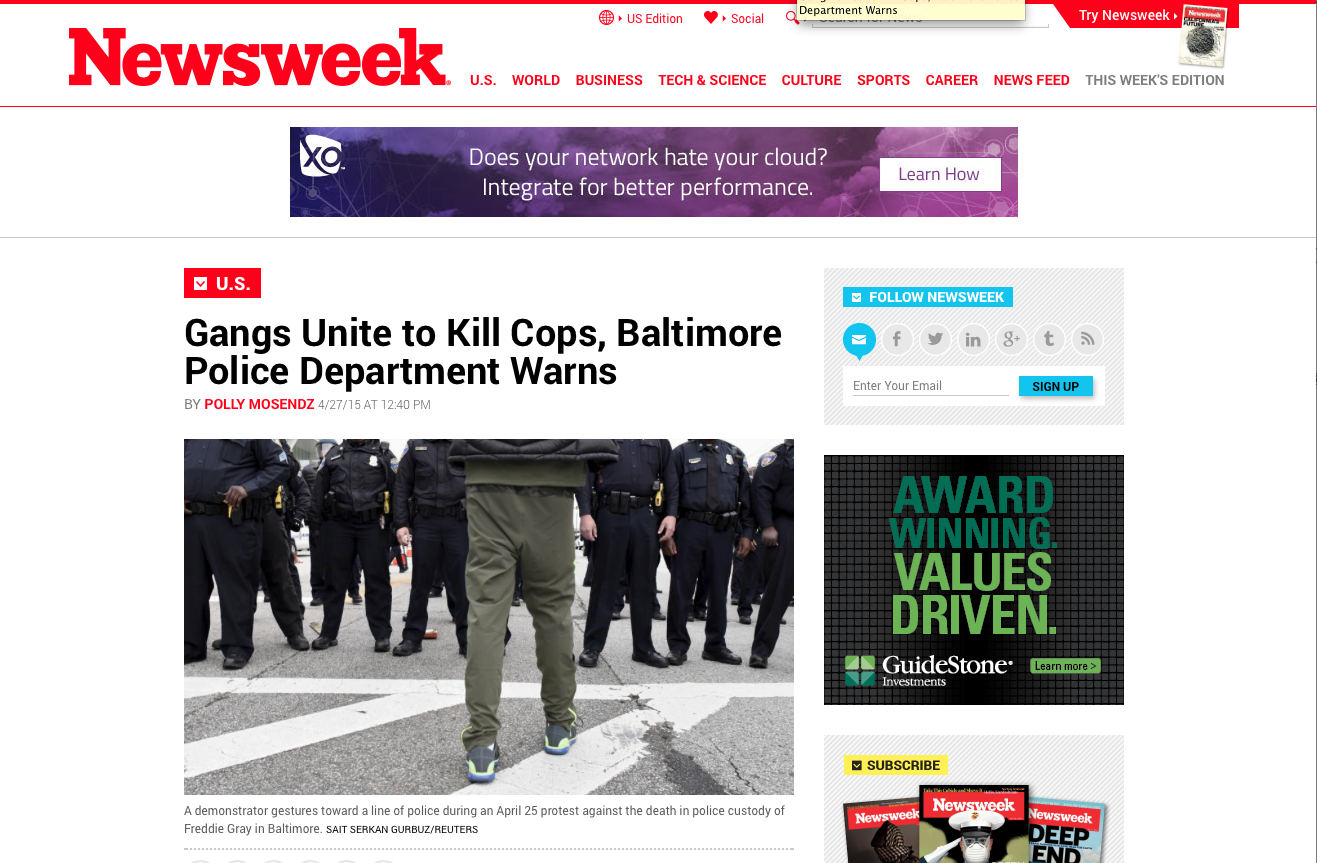Open the Tumblr follow icon

pos(1049,340)
